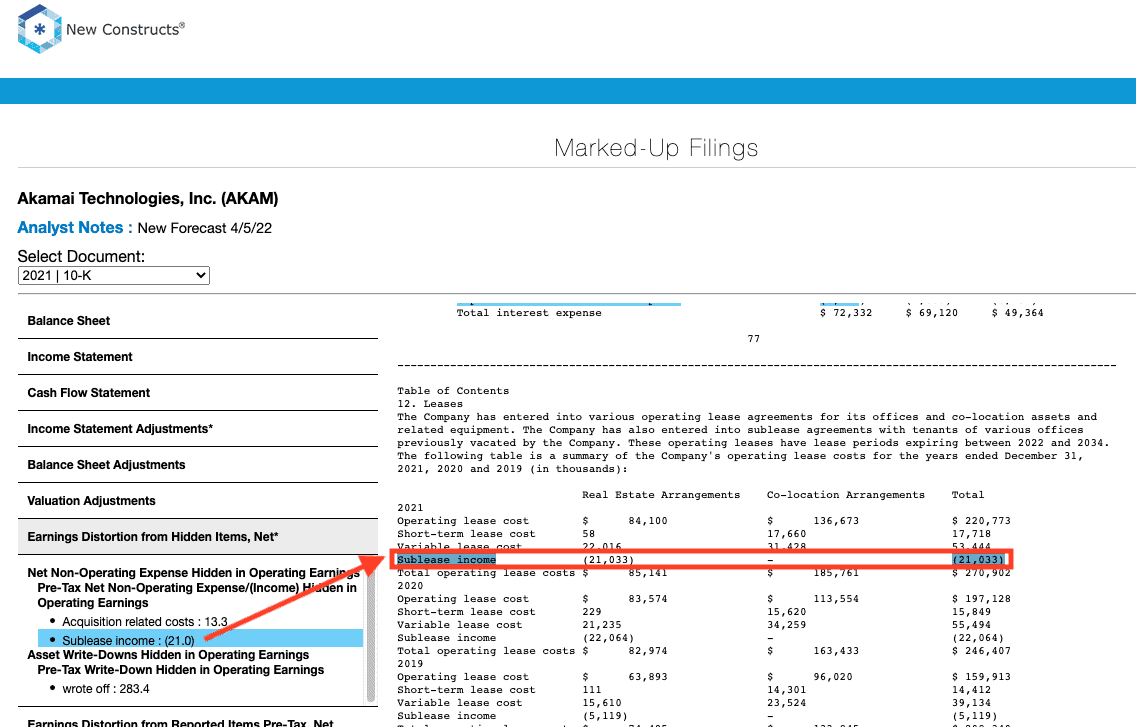The image size is (1136, 727).
Task: Click Pre-Tax Write-Down Hidden in Operating Earnings subheading
Action: tap(180, 670)
